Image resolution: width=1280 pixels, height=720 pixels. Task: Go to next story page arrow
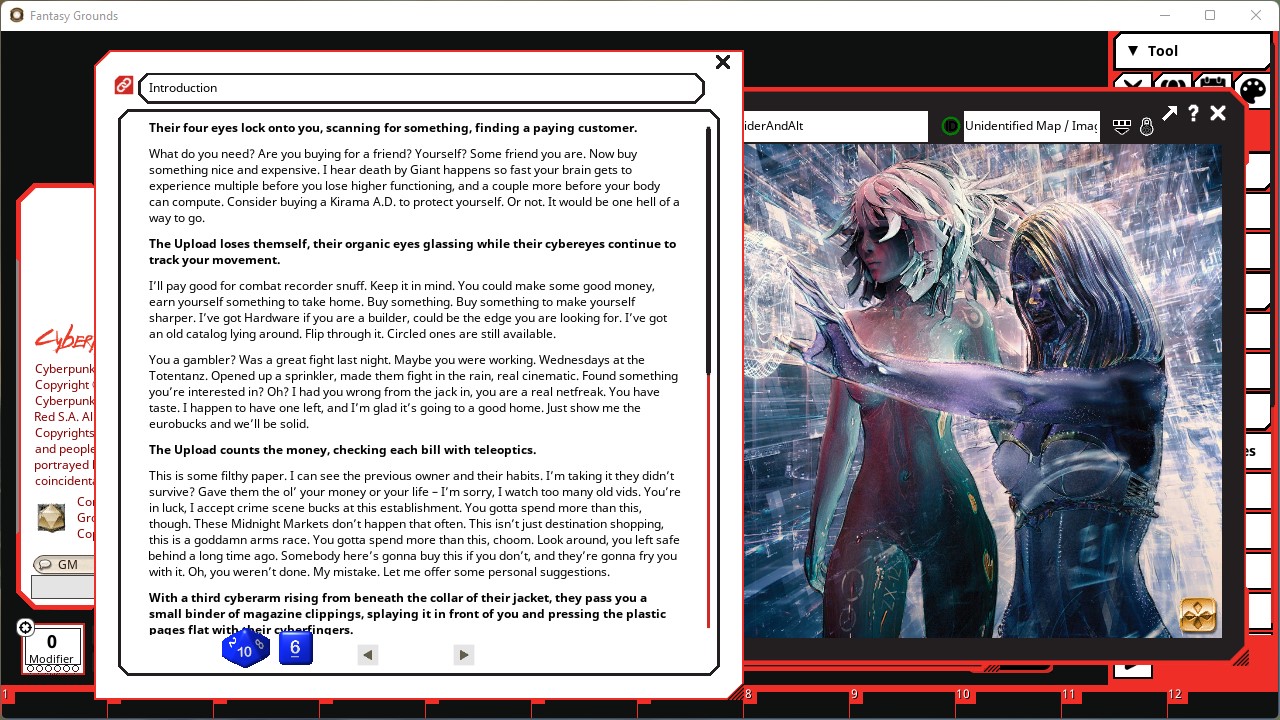tap(463, 655)
